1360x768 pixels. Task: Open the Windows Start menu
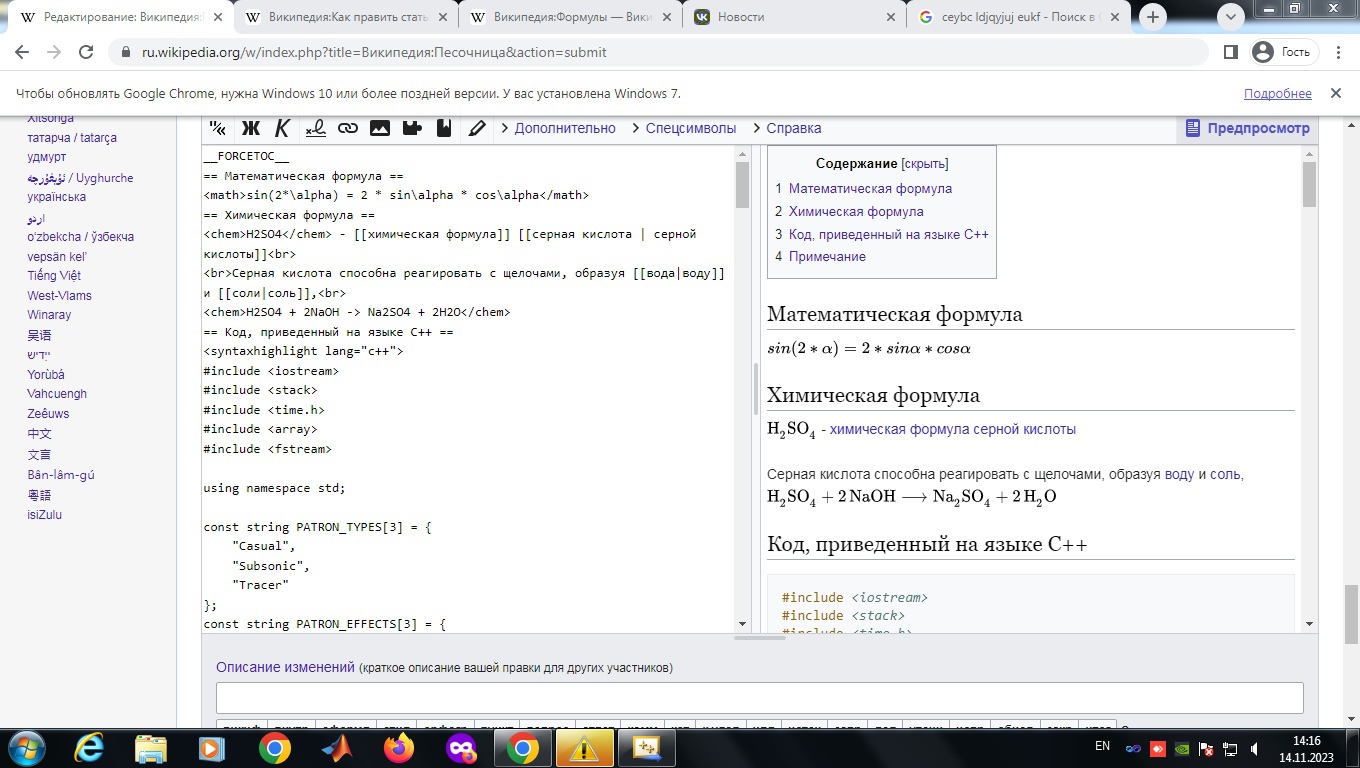(x=25, y=747)
